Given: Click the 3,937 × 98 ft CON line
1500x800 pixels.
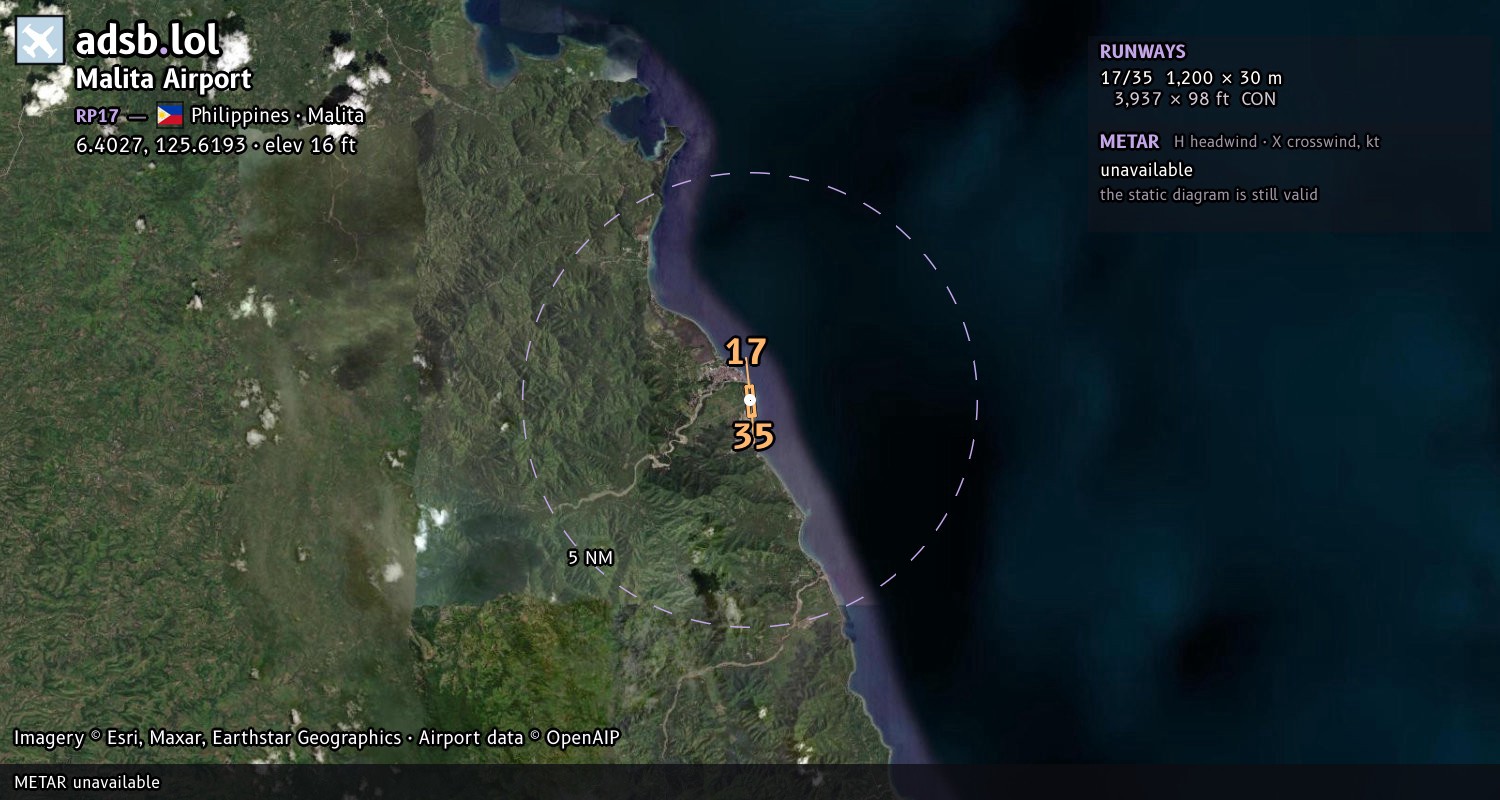Looking at the screenshot, I should pyautogui.click(x=1195, y=99).
